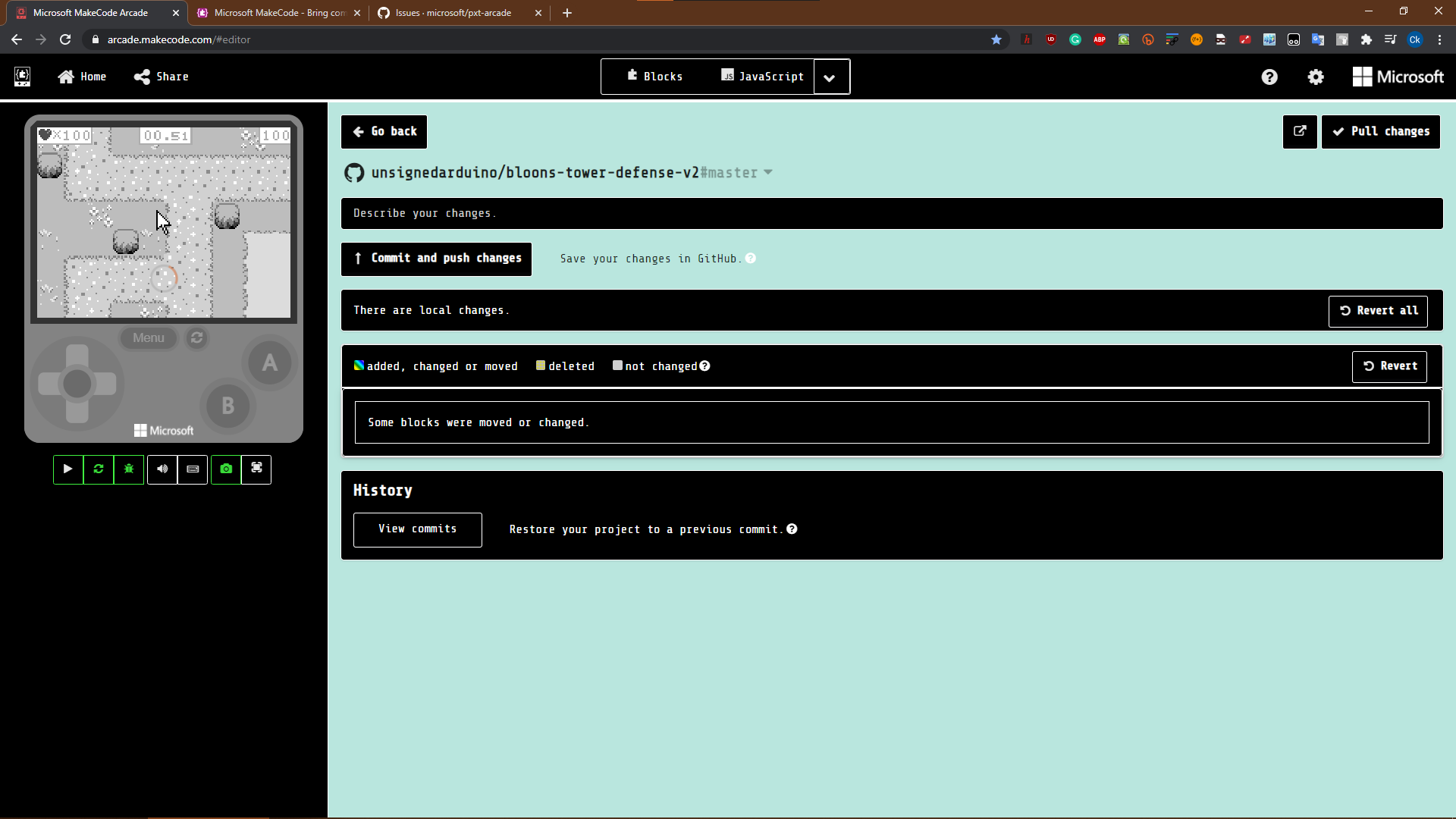Commit and push changes to GitHub
This screenshot has height=819, width=1456.
pos(436,259)
